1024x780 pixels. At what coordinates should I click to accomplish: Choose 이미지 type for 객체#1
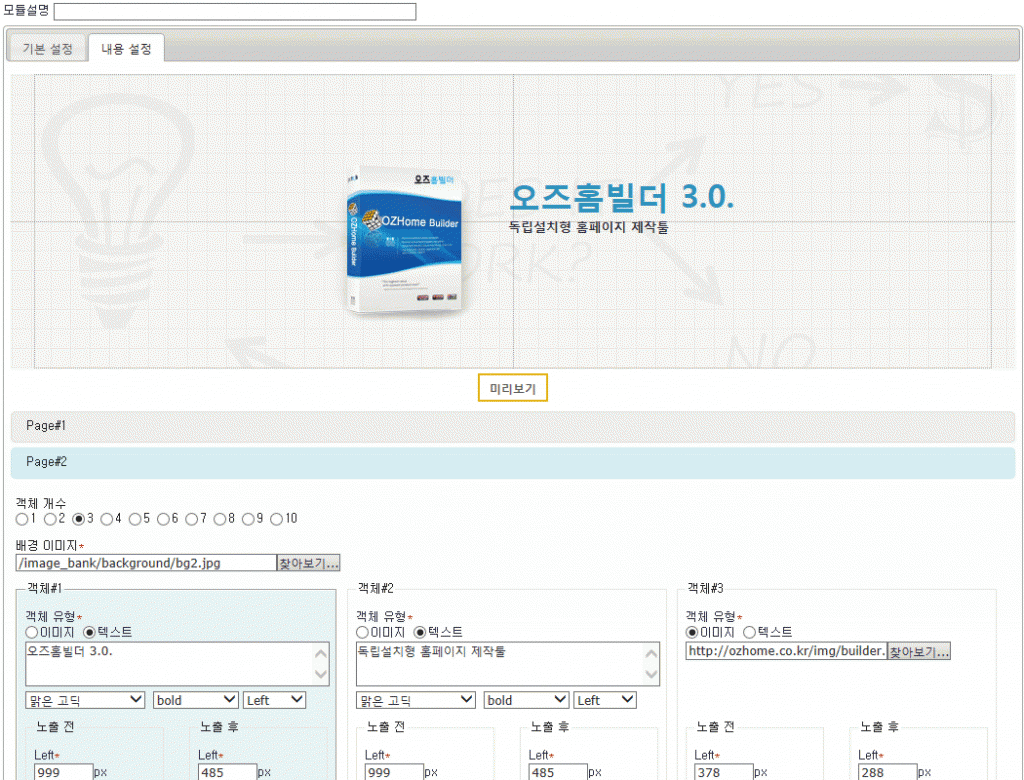click(x=31, y=632)
